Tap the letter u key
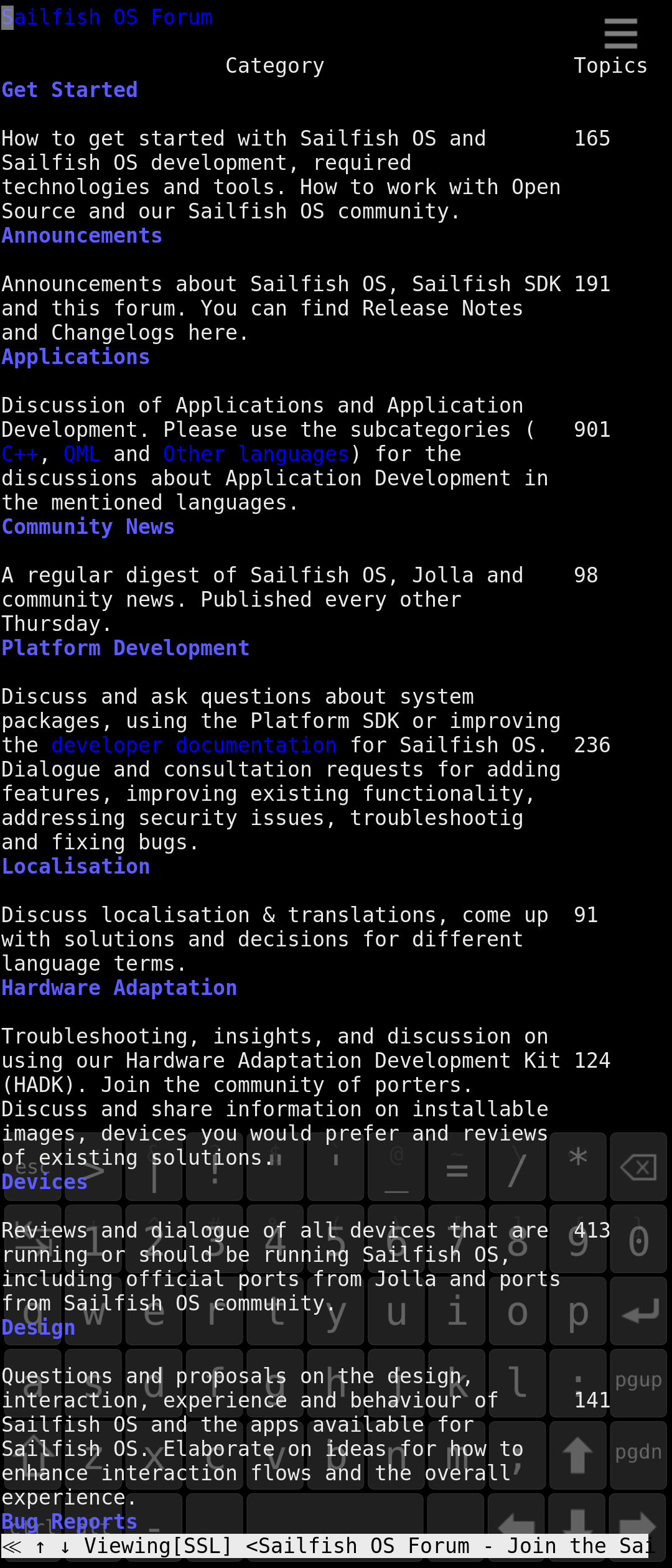 396,1311
